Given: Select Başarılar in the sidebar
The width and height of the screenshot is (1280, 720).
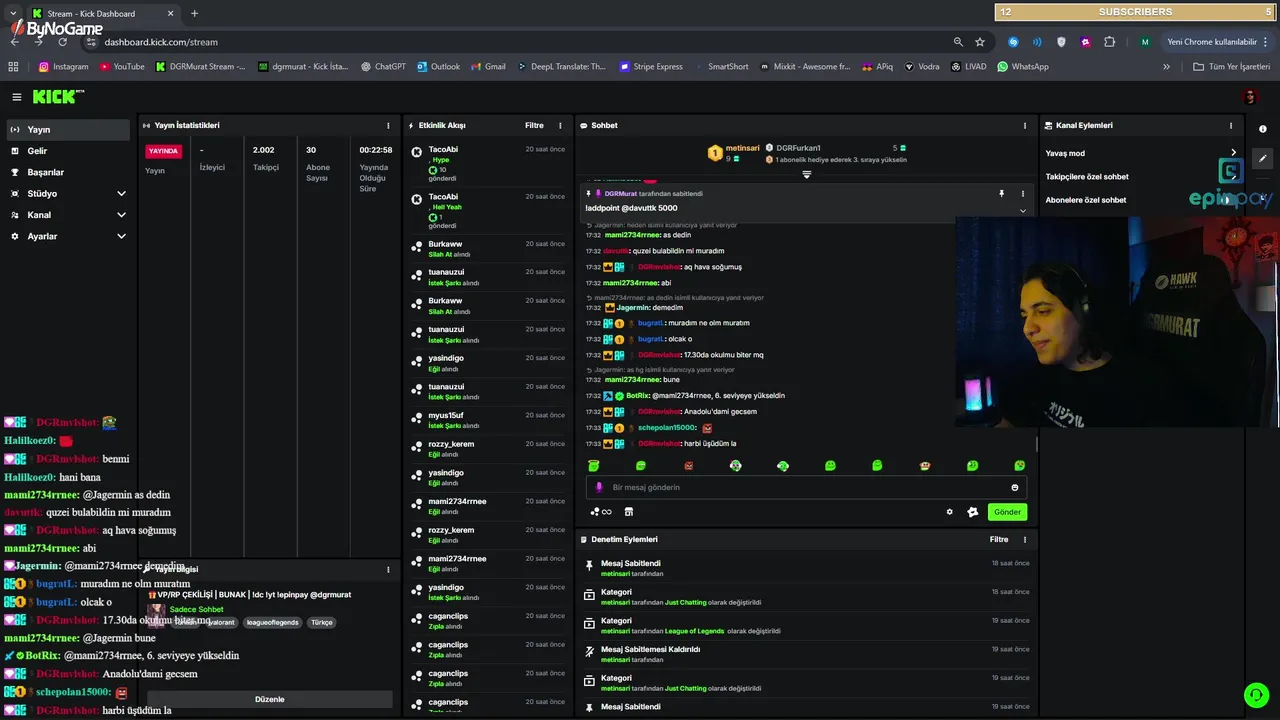Looking at the screenshot, I should pos(67,173).
